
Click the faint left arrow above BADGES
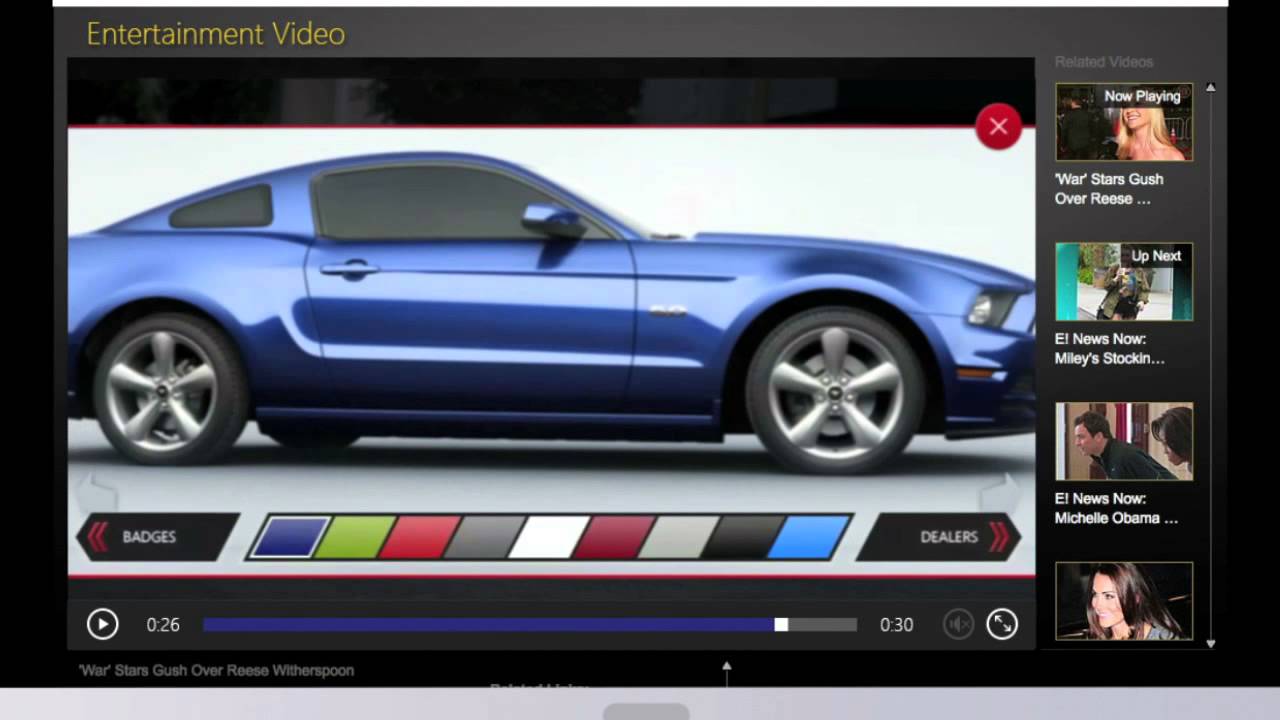(97, 492)
